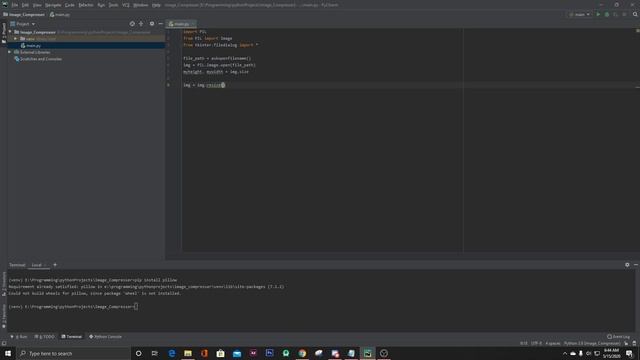Open the Refactor menu
The height and width of the screenshot is (360, 640).
pyautogui.click(x=86, y=5)
